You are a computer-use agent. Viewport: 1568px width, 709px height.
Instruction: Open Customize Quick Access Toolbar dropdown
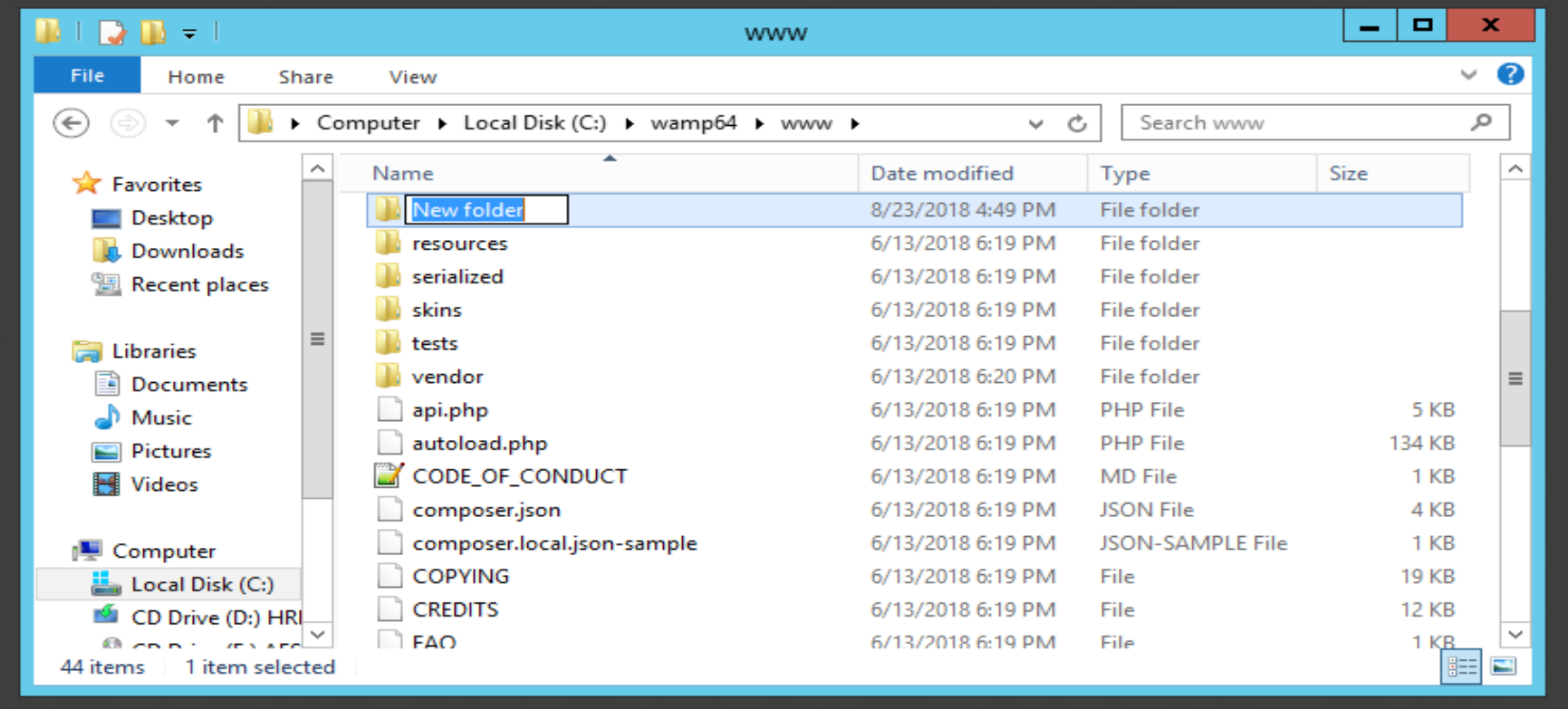(189, 34)
